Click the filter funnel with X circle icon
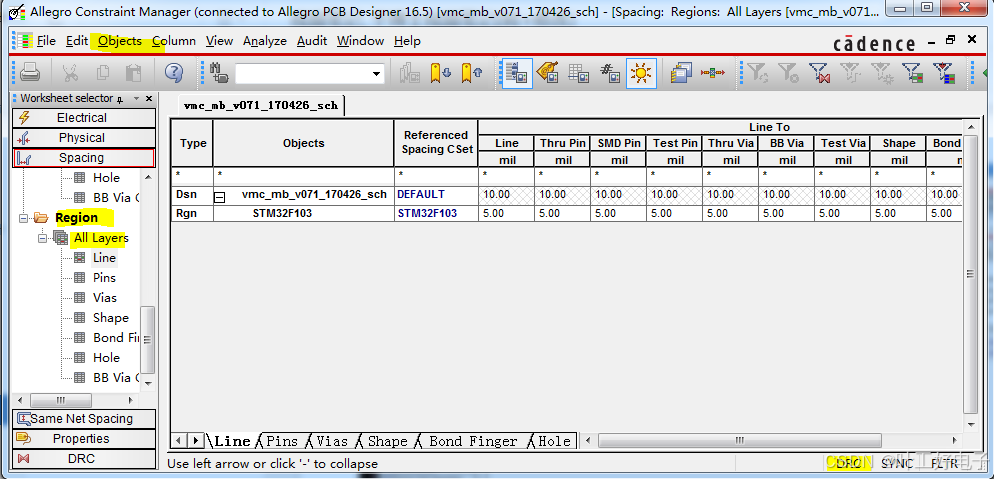This screenshot has height=479, width=994. tap(789, 73)
